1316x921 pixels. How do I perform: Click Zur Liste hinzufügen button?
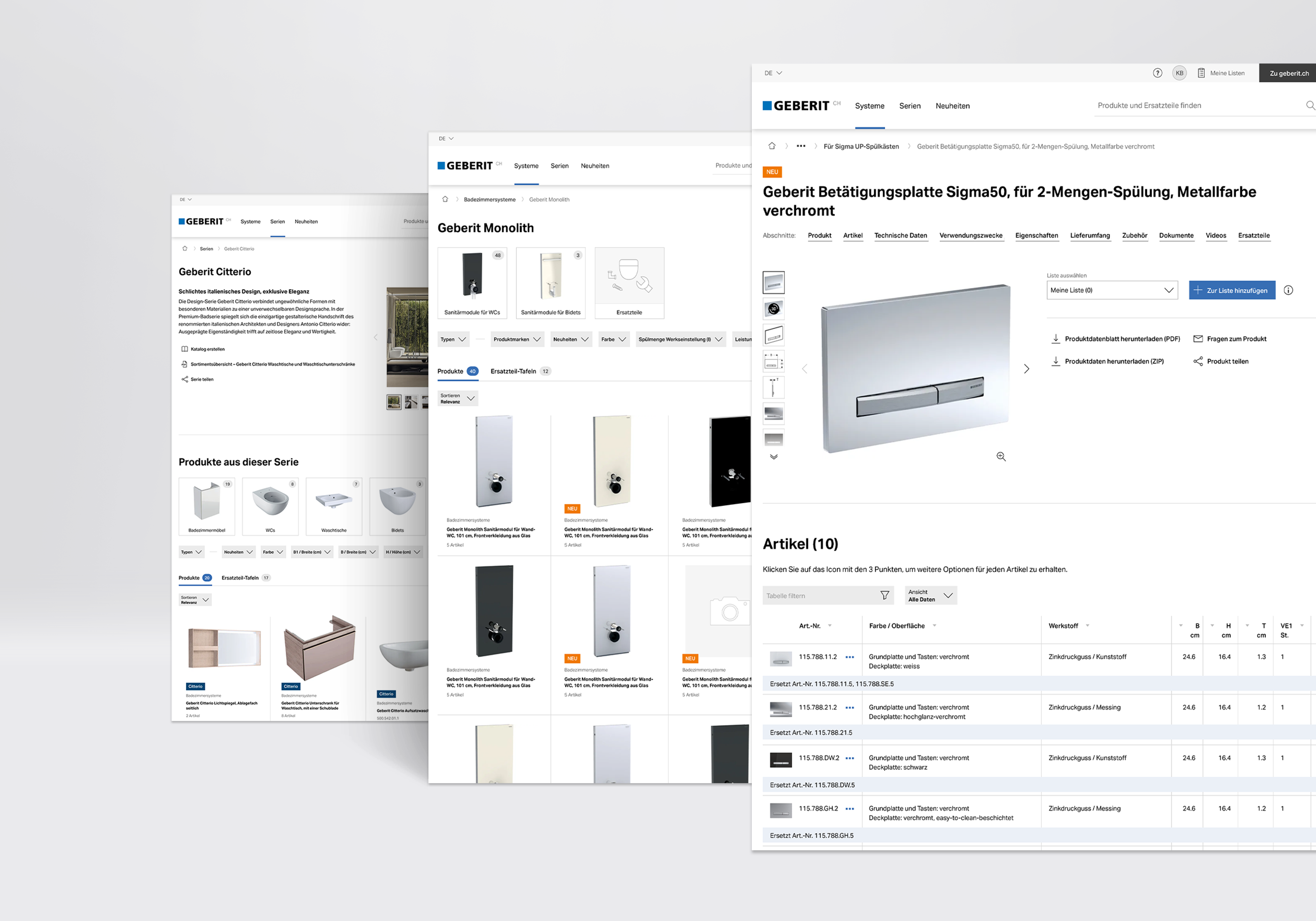click(x=1232, y=290)
